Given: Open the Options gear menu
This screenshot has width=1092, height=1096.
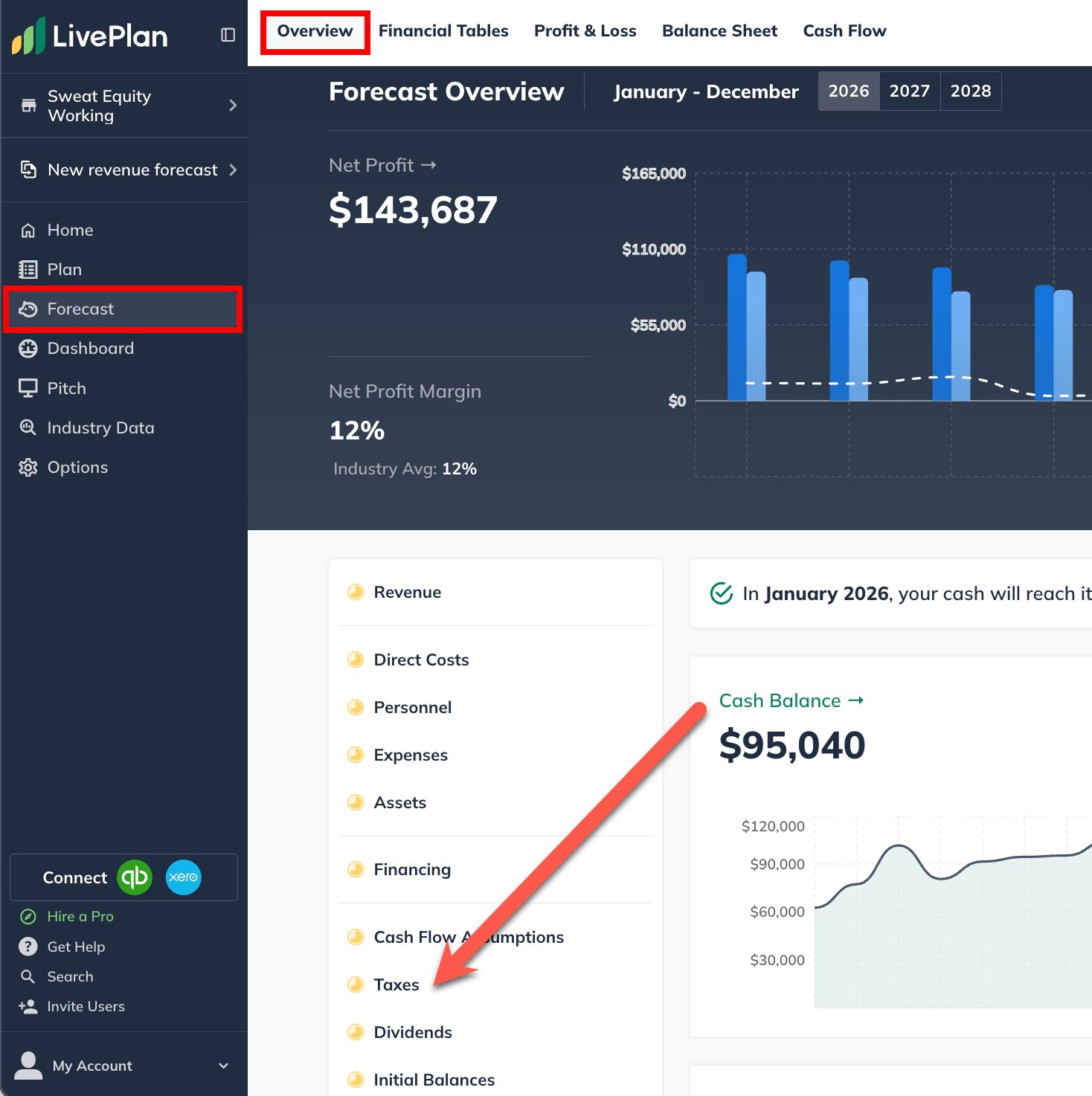Looking at the screenshot, I should tap(28, 468).
